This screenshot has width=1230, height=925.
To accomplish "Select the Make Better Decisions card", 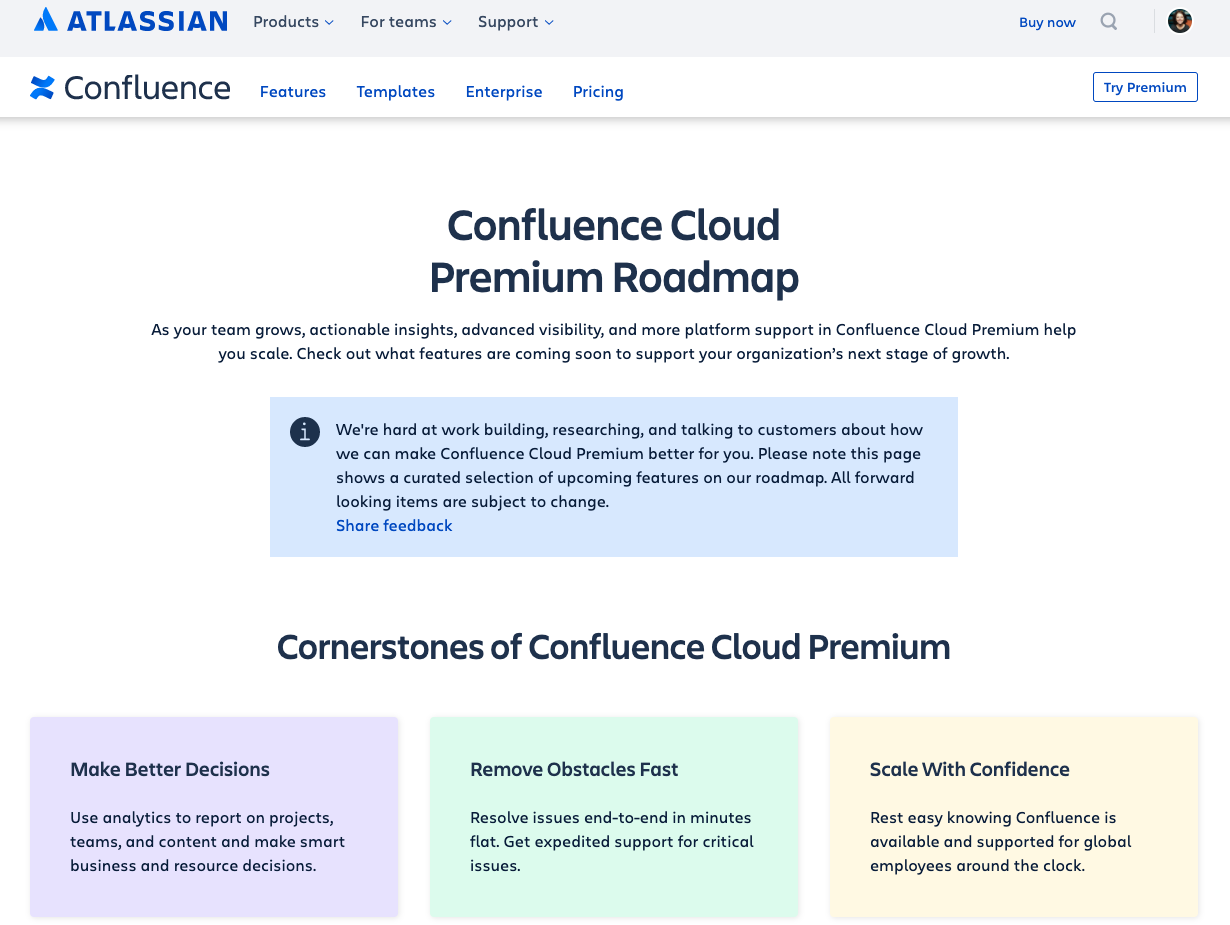I will point(213,816).
